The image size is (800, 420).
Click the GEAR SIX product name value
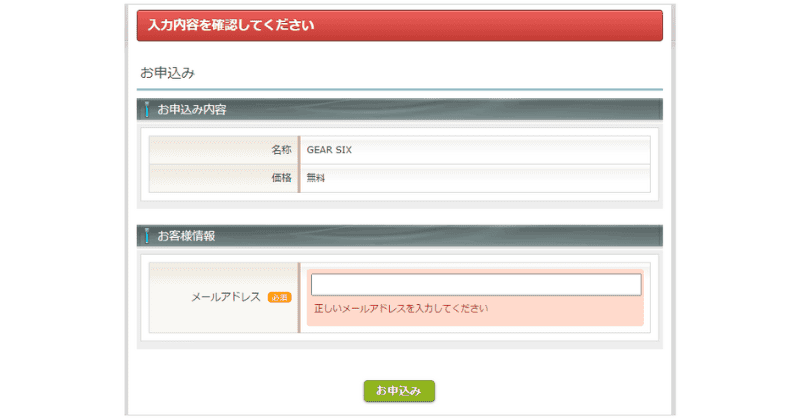(x=329, y=150)
